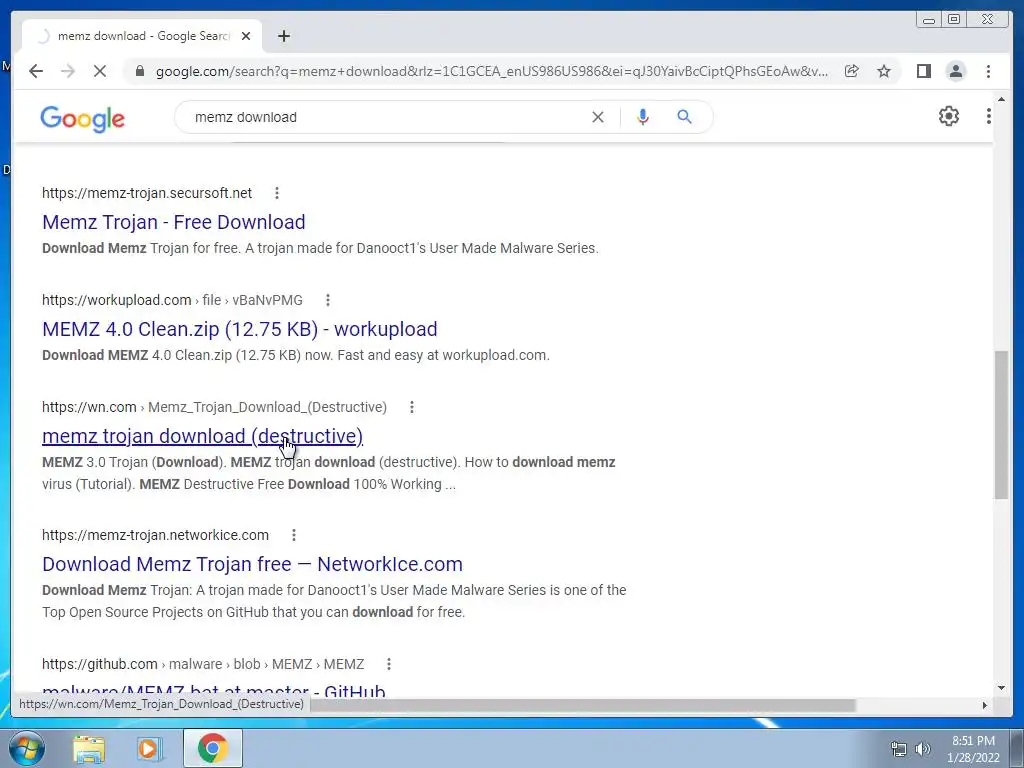The image size is (1024, 768).
Task: Open network status tray icon
Action: (899, 749)
